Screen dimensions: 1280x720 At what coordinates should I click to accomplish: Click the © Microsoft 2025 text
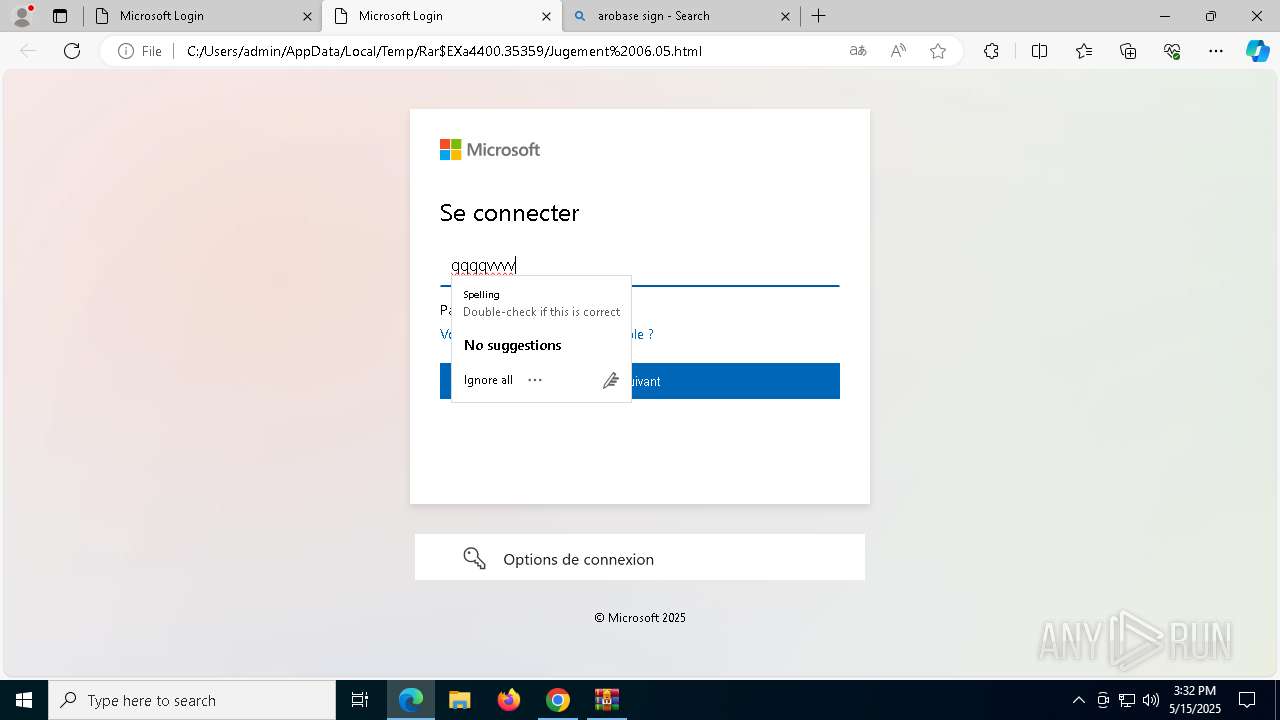[x=640, y=618]
